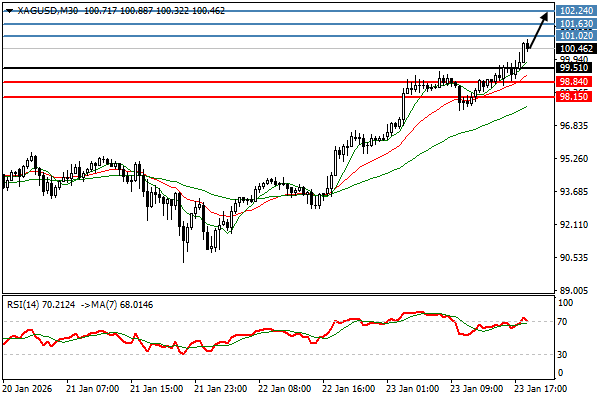Click the RSI 70 level axis label
Image resolution: width=600 pixels, height=400 pixels.
point(564,321)
